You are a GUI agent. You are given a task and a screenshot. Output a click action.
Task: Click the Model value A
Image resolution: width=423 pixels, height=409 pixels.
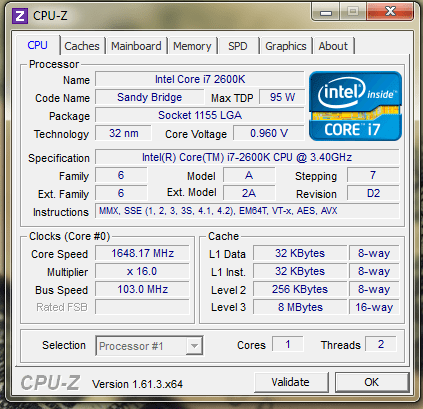pyautogui.click(x=249, y=175)
